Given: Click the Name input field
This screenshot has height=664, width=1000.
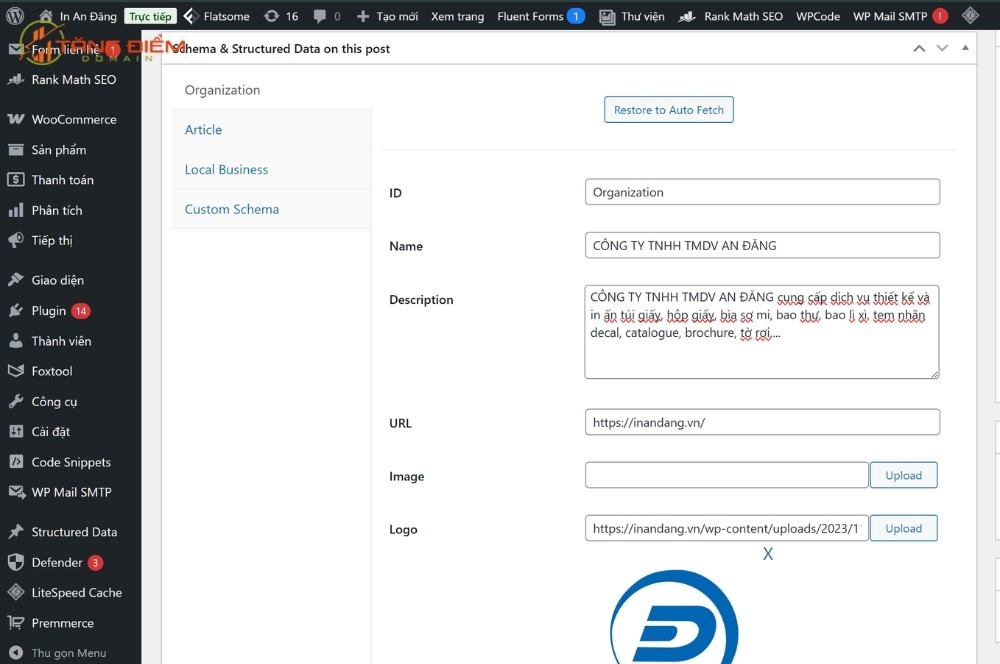Looking at the screenshot, I should click(x=762, y=245).
